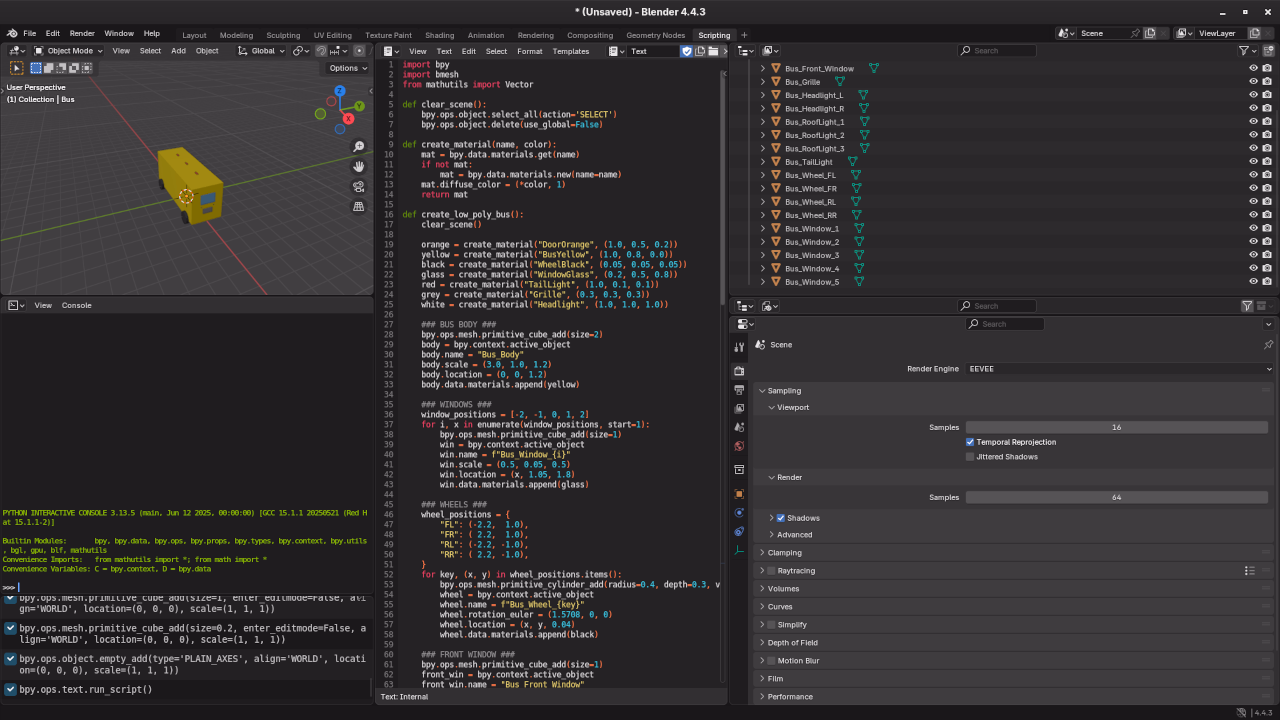Screen dimensions: 1280x720
Task: Click the new text datablock icon
Action: [x=700, y=51]
